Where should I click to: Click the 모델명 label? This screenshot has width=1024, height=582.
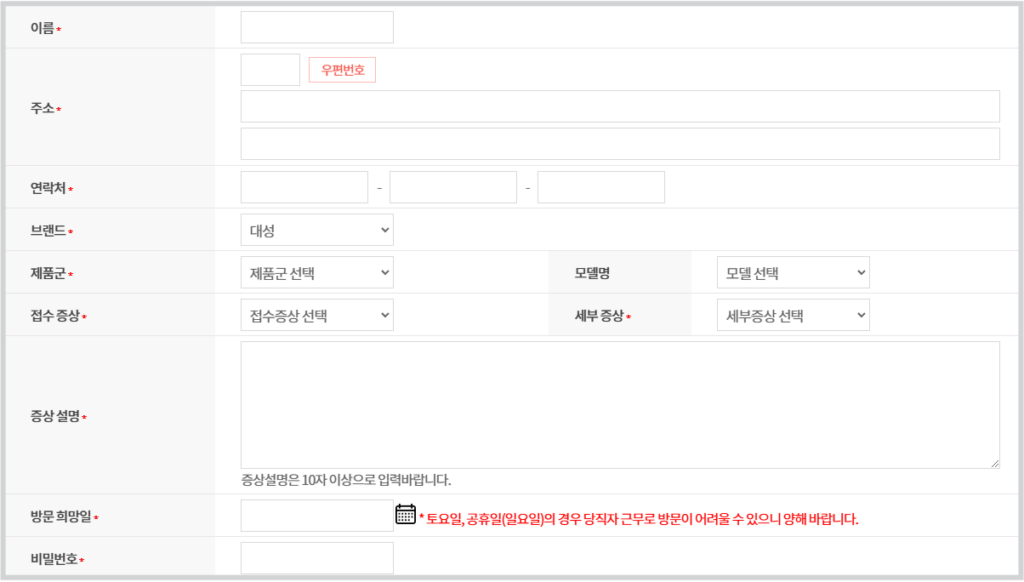(x=592, y=274)
